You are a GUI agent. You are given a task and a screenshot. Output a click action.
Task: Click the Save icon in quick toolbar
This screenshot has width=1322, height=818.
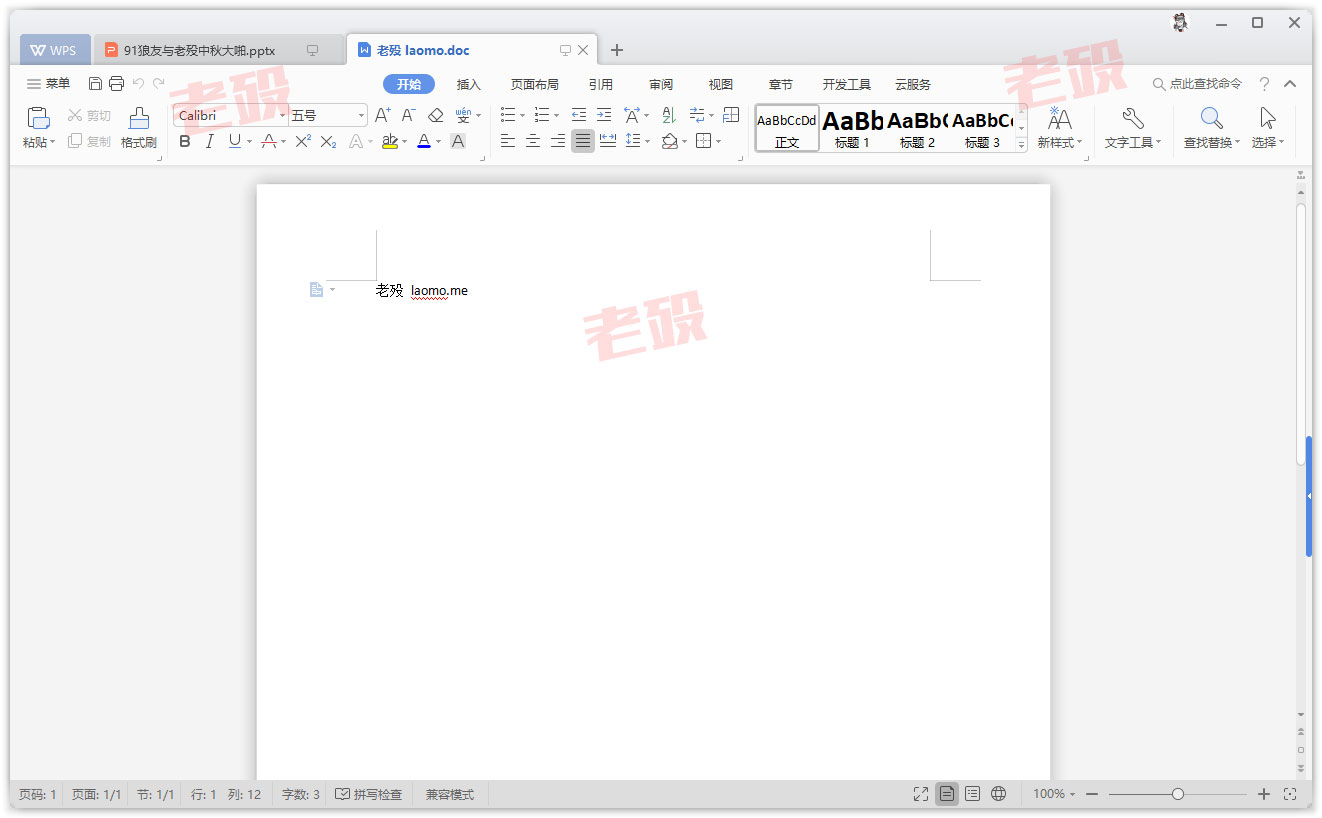[x=95, y=84]
